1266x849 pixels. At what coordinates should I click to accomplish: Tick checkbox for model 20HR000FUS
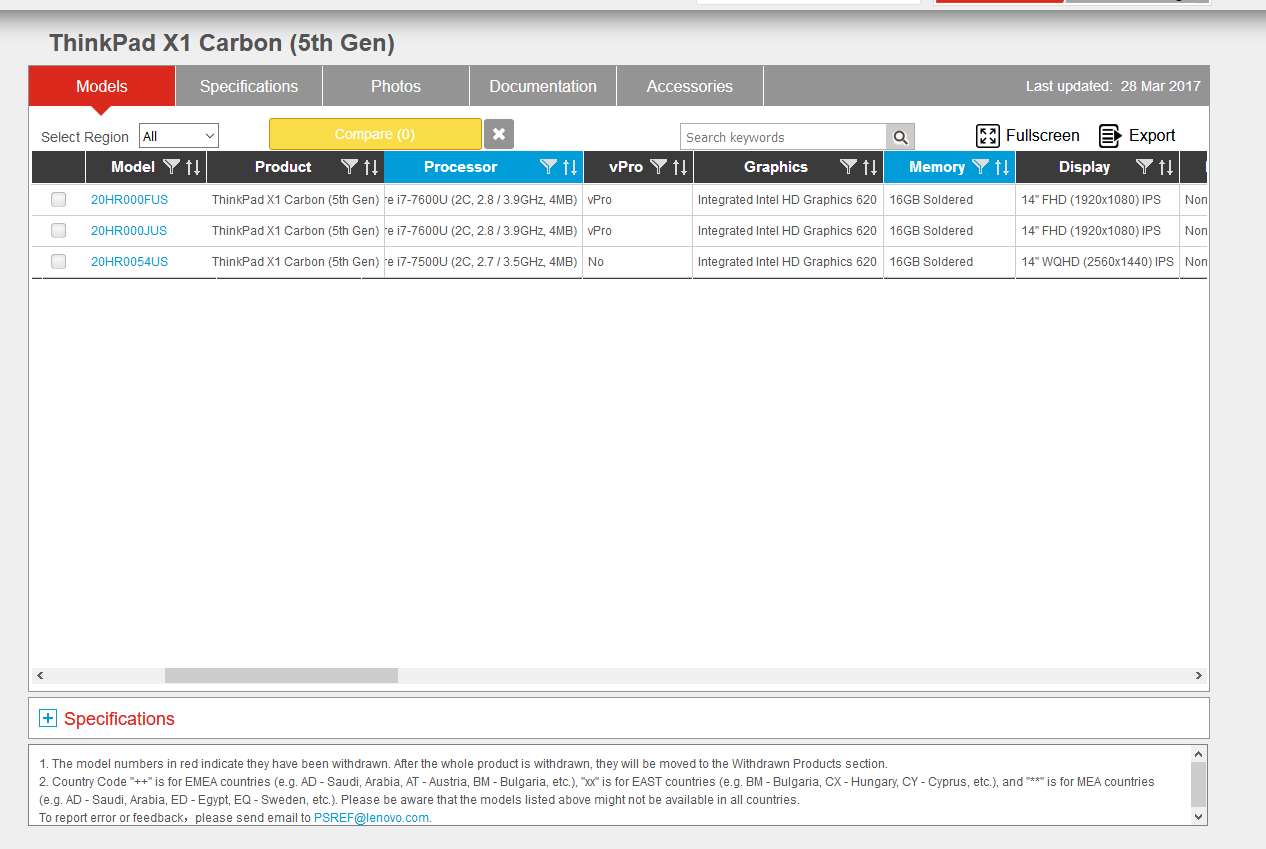[59, 199]
